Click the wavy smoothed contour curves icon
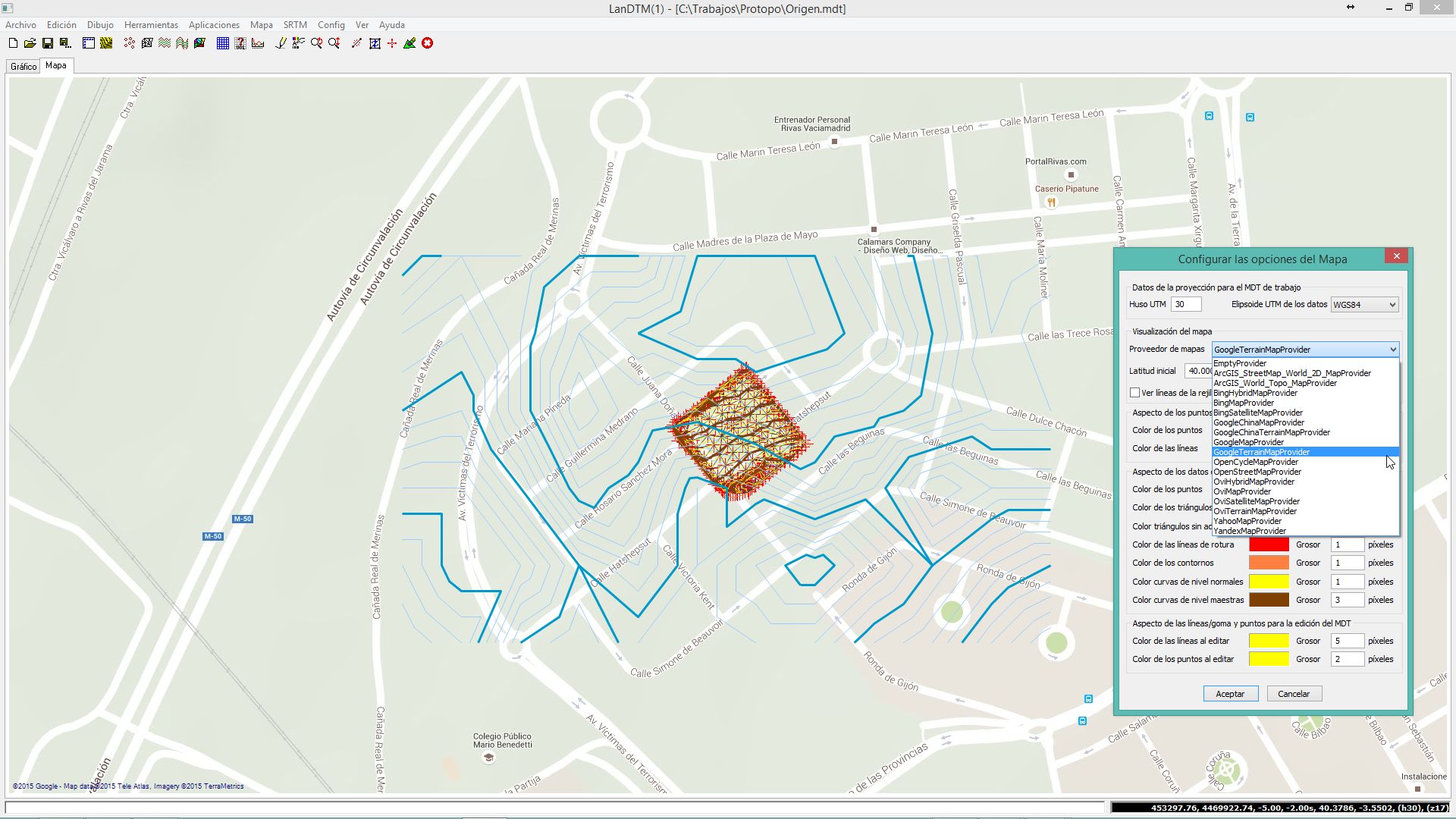 [x=182, y=43]
